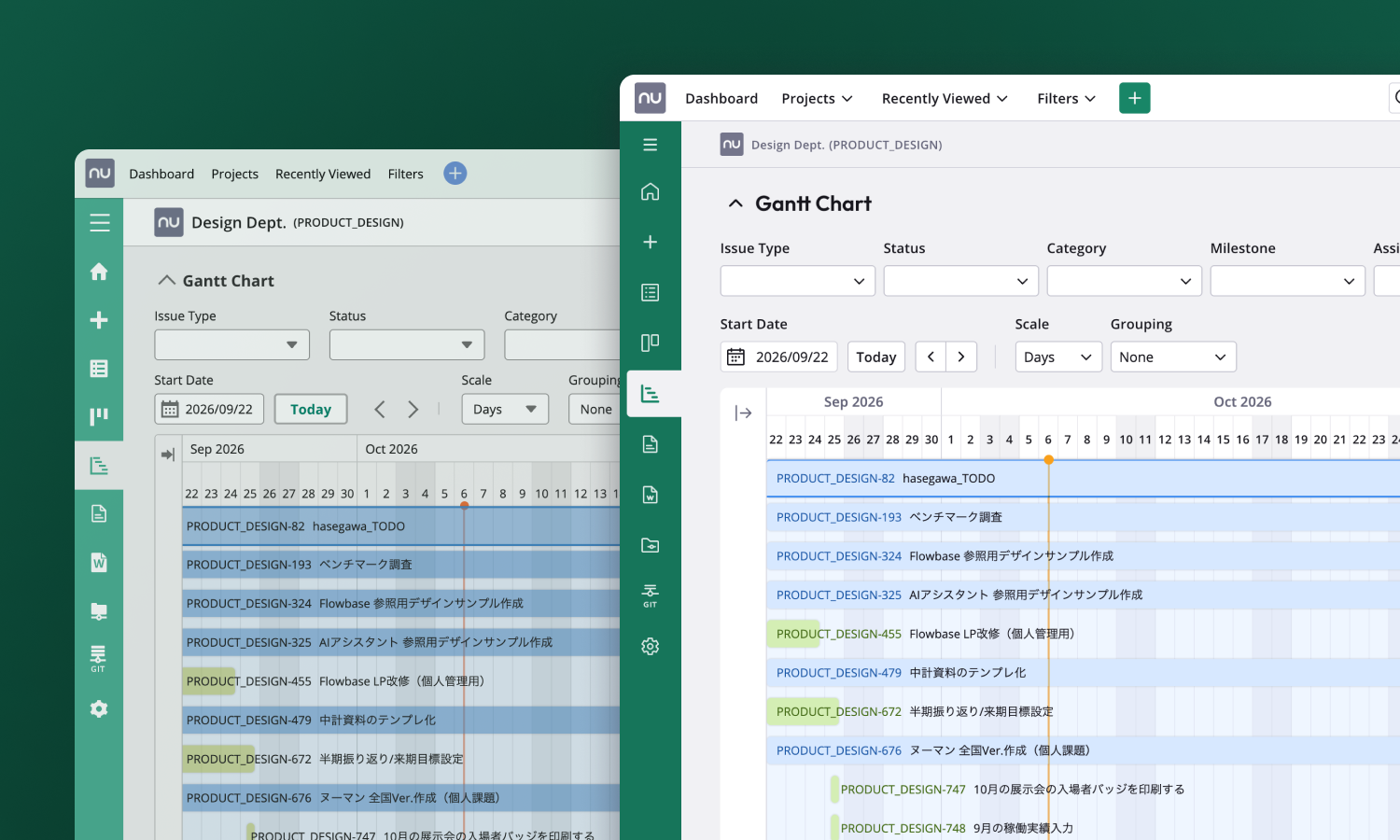The width and height of the screenshot is (1400, 840).
Task: Open PRODUCT_DESIGN-193 link in right window
Action: point(839,517)
